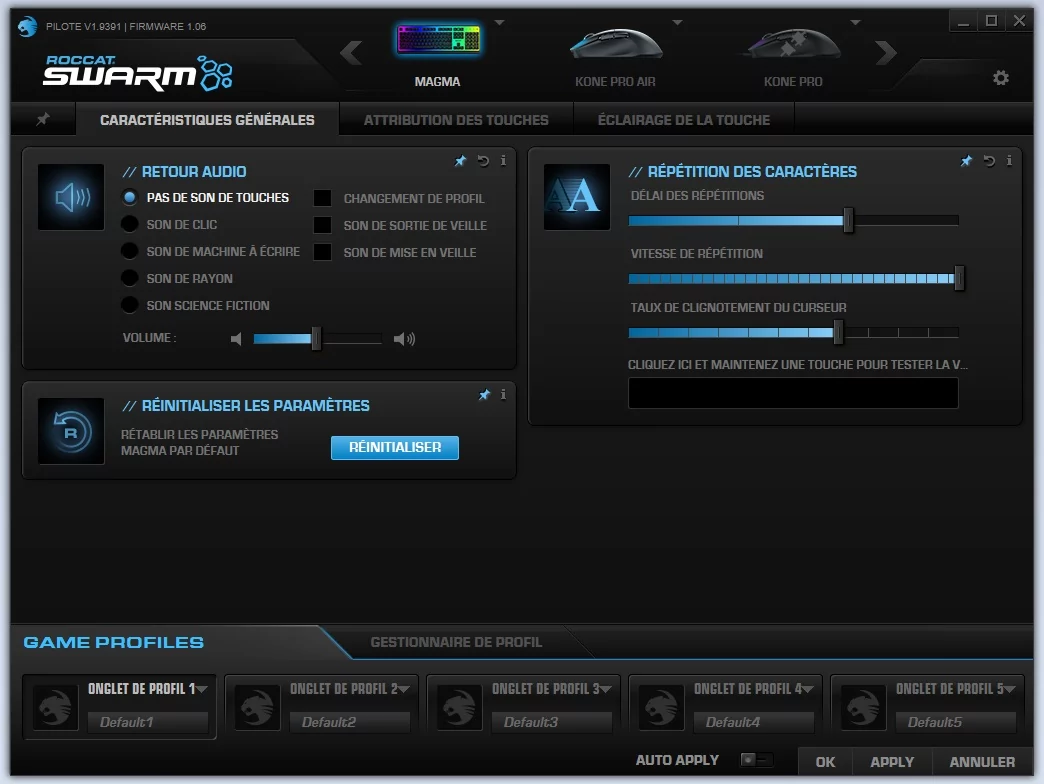Open the pinned settings tab pin icon

tap(43, 119)
